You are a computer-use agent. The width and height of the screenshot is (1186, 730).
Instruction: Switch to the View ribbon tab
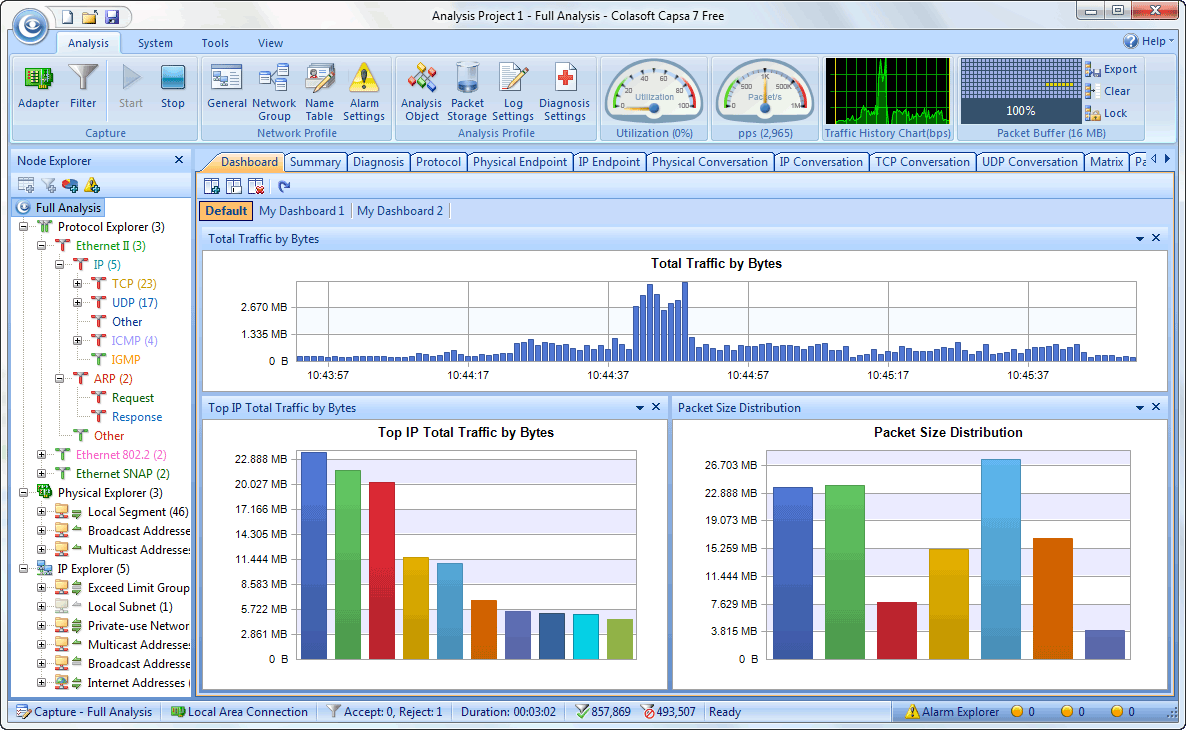tap(270, 43)
